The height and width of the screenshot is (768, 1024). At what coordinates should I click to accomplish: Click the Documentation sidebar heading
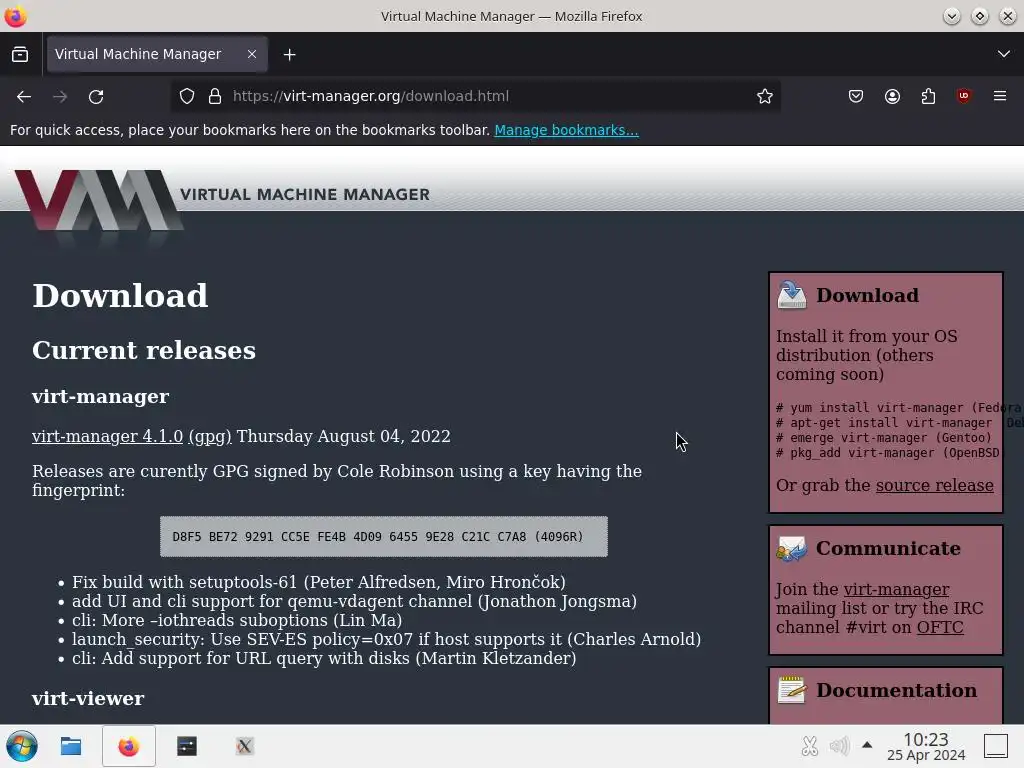pos(896,690)
